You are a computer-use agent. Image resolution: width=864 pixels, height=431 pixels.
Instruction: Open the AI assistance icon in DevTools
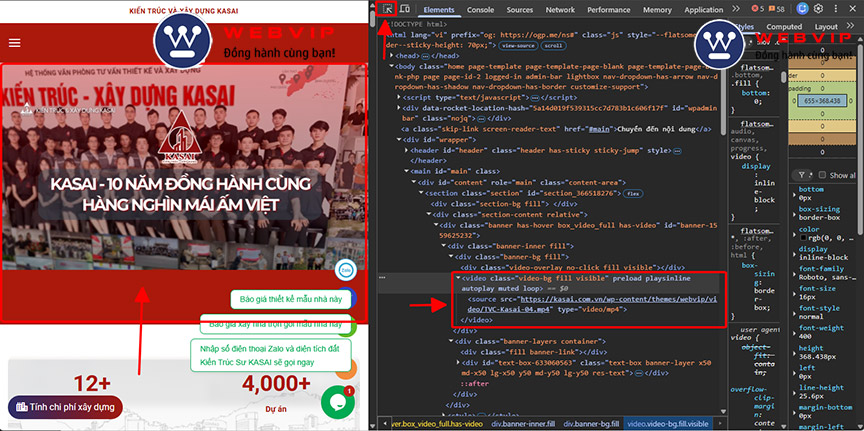point(802,9)
